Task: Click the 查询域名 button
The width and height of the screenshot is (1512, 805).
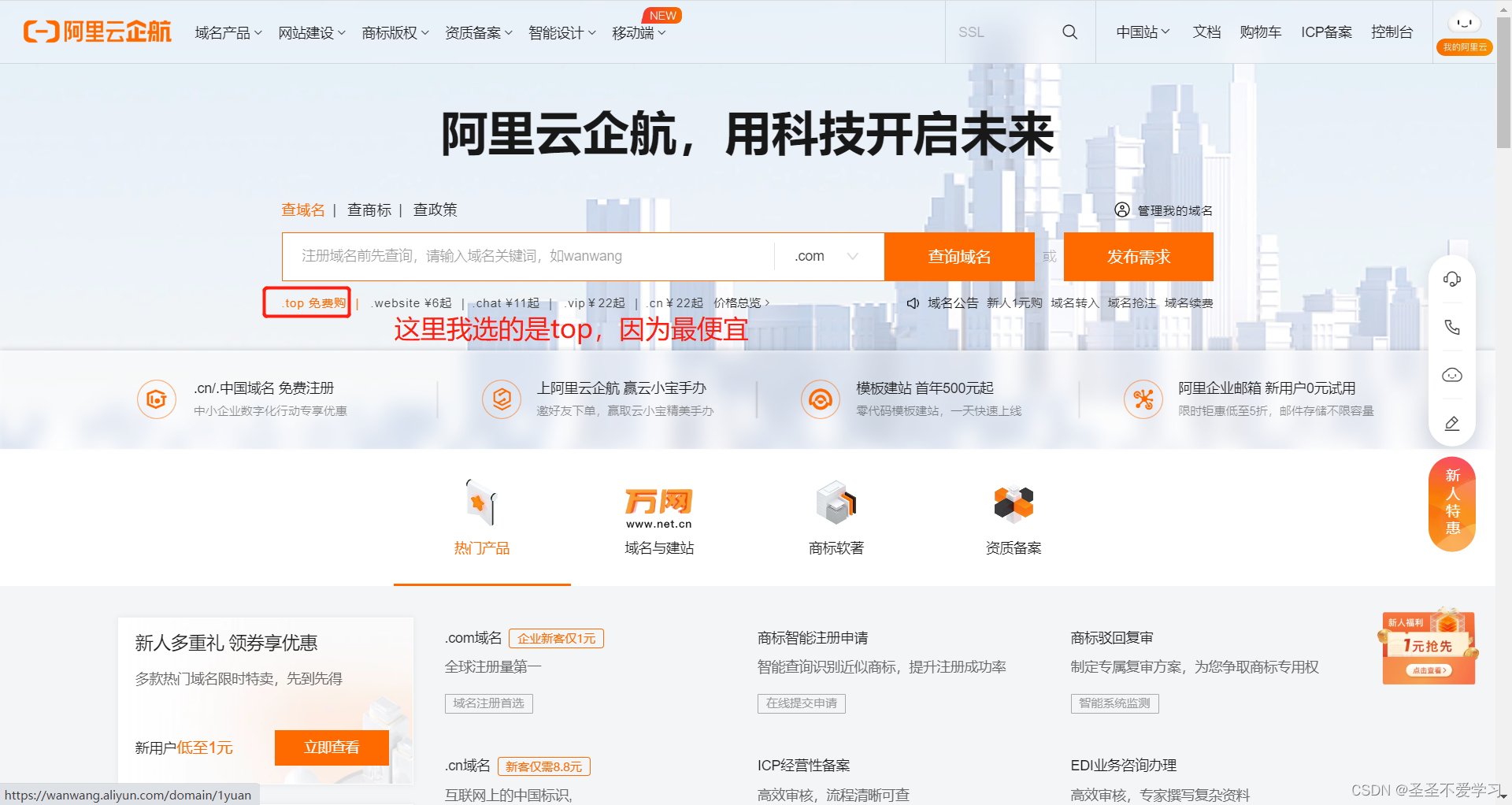Action: tap(959, 256)
